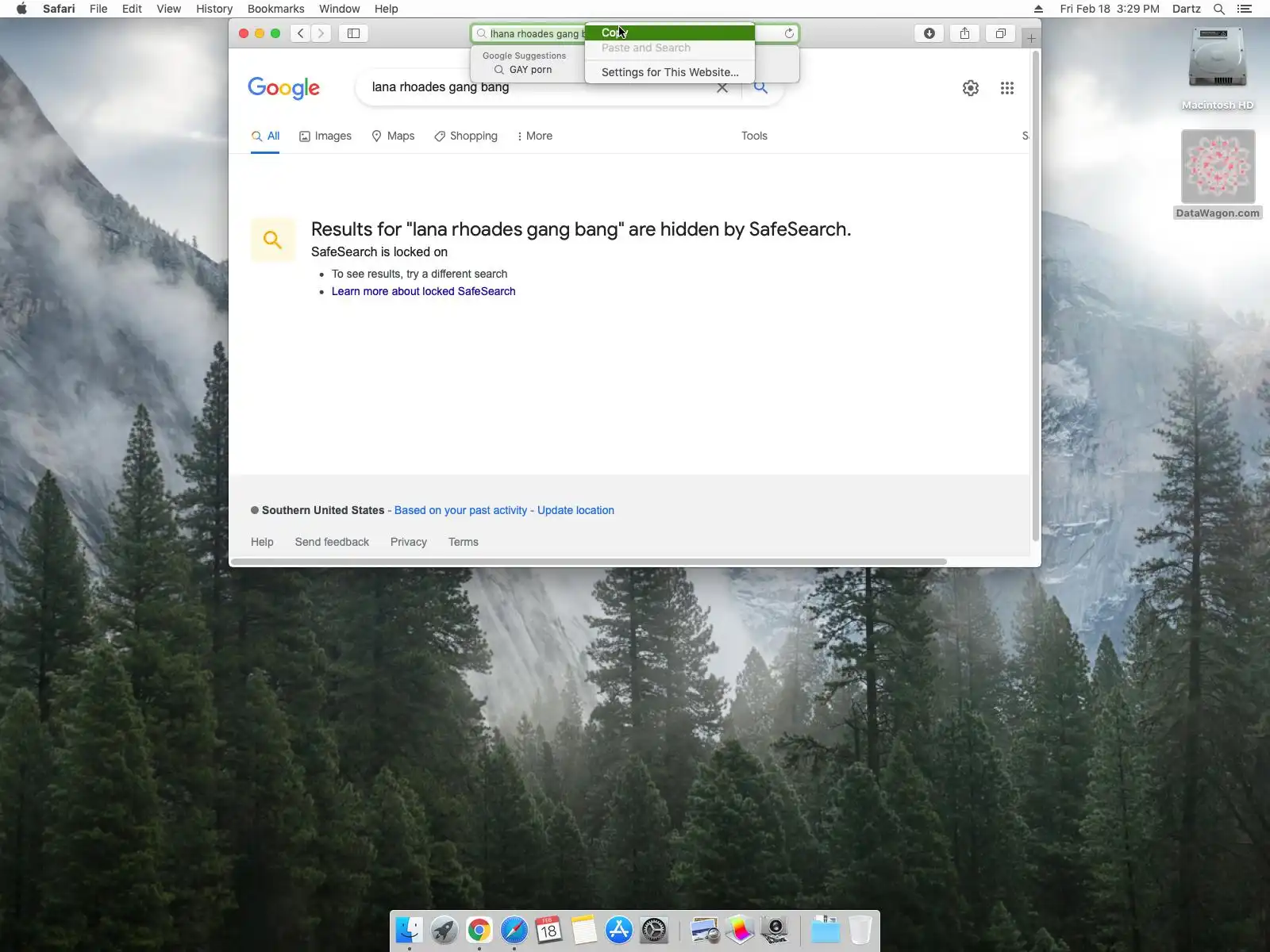
Task: Open the Bookmarks menu
Action: pos(275,9)
